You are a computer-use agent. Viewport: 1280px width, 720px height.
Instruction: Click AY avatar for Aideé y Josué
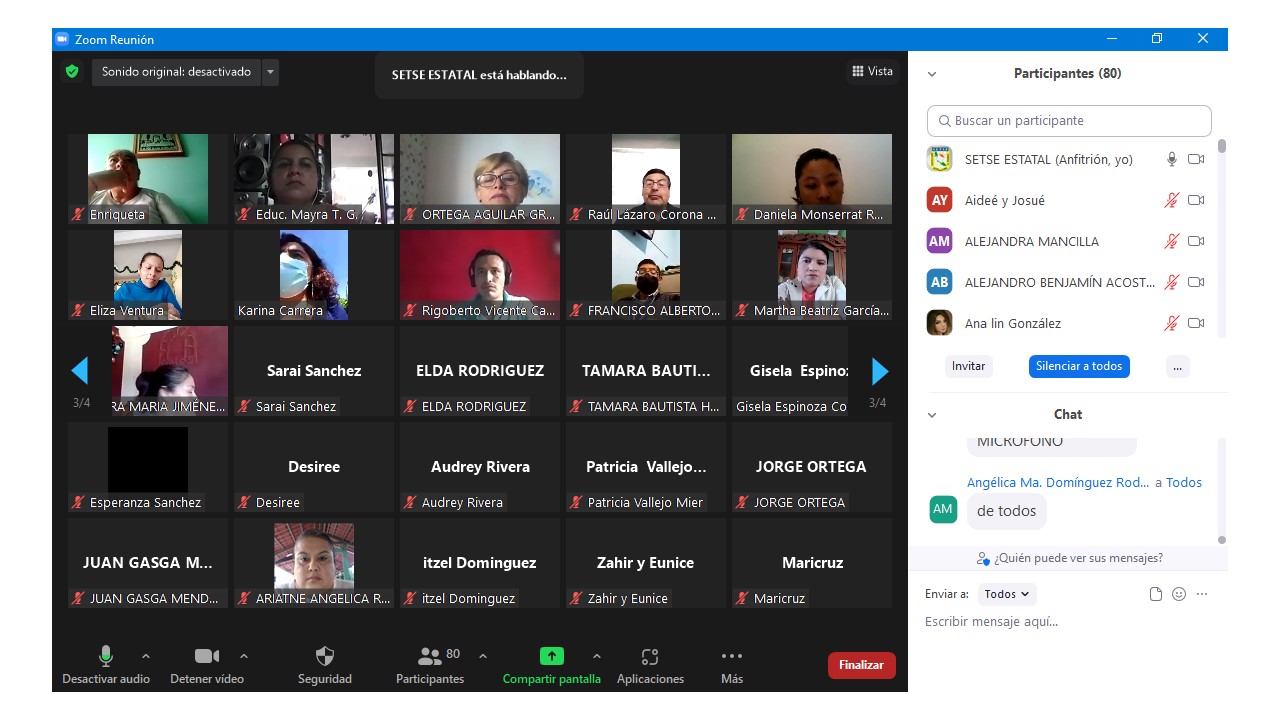click(x=939, y=200)
